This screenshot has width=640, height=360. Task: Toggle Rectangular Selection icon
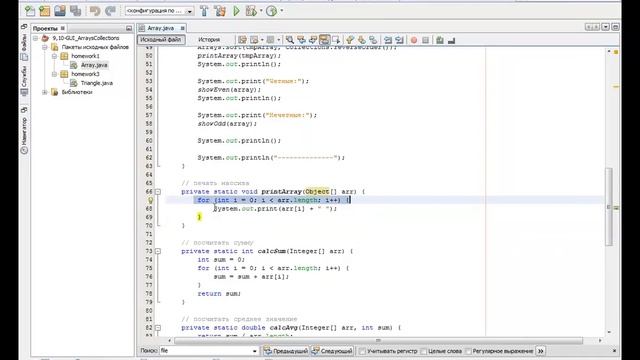[x=336, y=40]
